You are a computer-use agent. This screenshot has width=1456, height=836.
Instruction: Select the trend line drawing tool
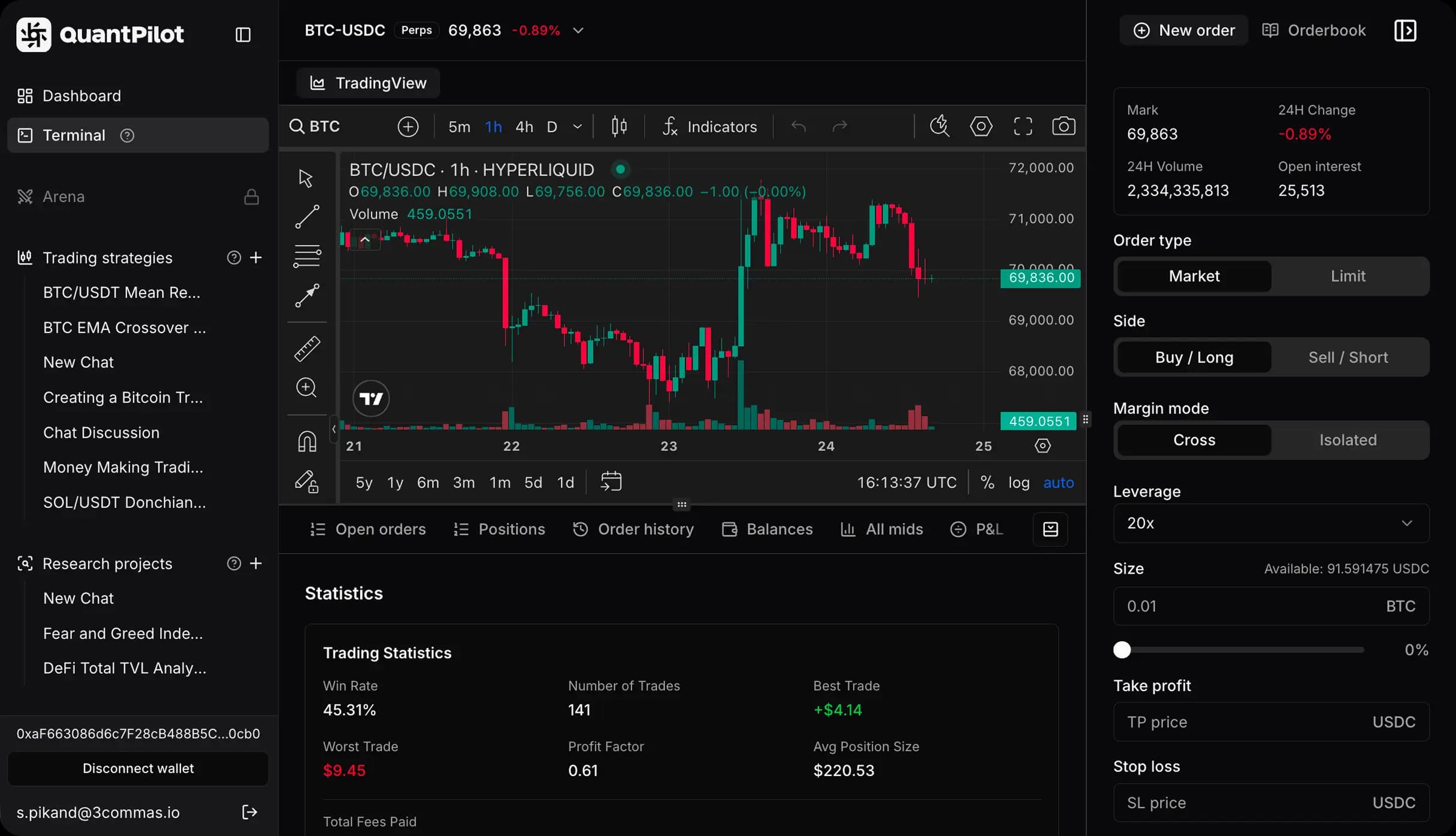tap(307, 217)
